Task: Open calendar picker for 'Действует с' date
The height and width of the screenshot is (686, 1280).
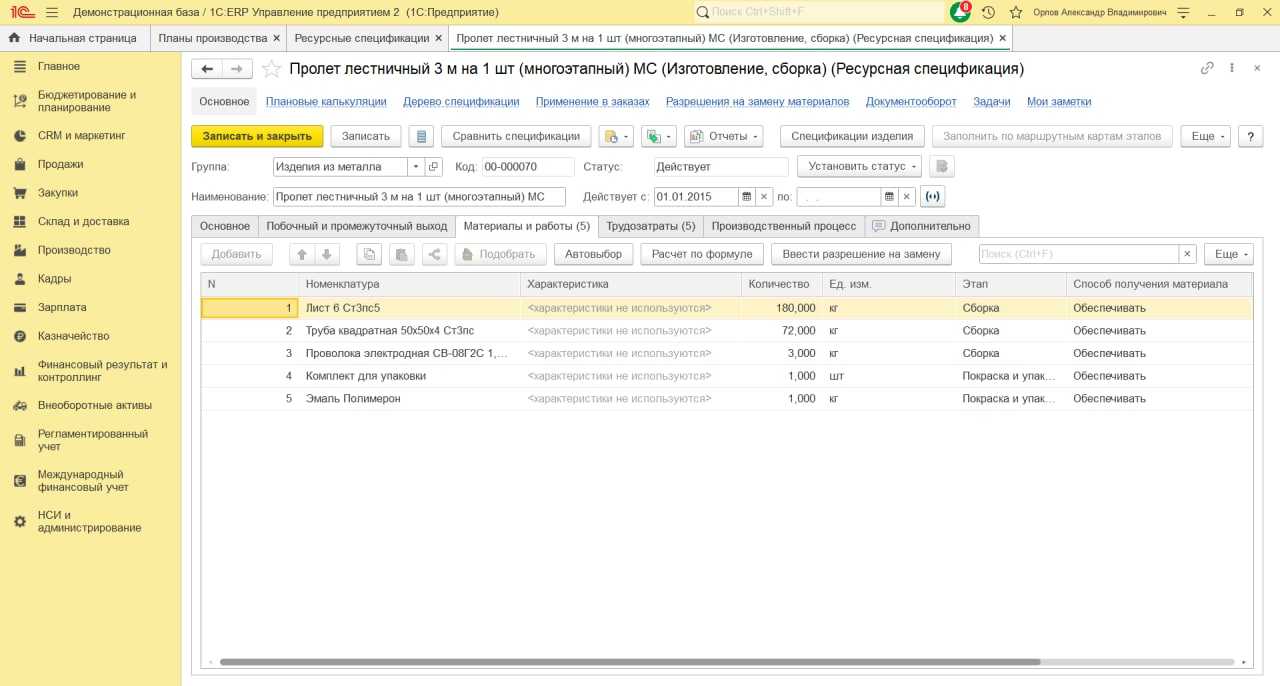Action: point(746,197)
